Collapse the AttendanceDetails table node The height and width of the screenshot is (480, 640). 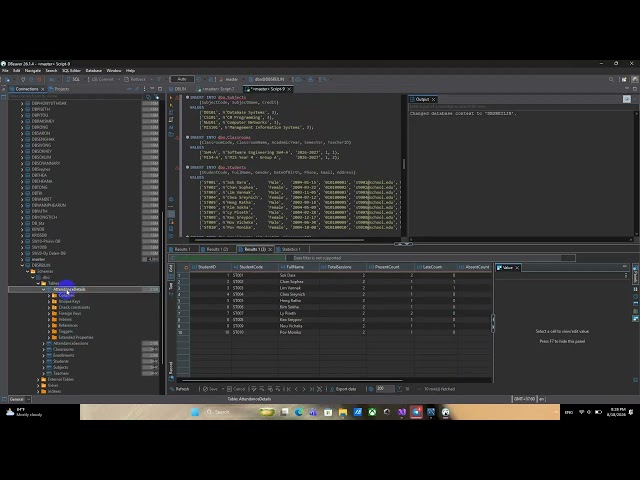point(44,289)
